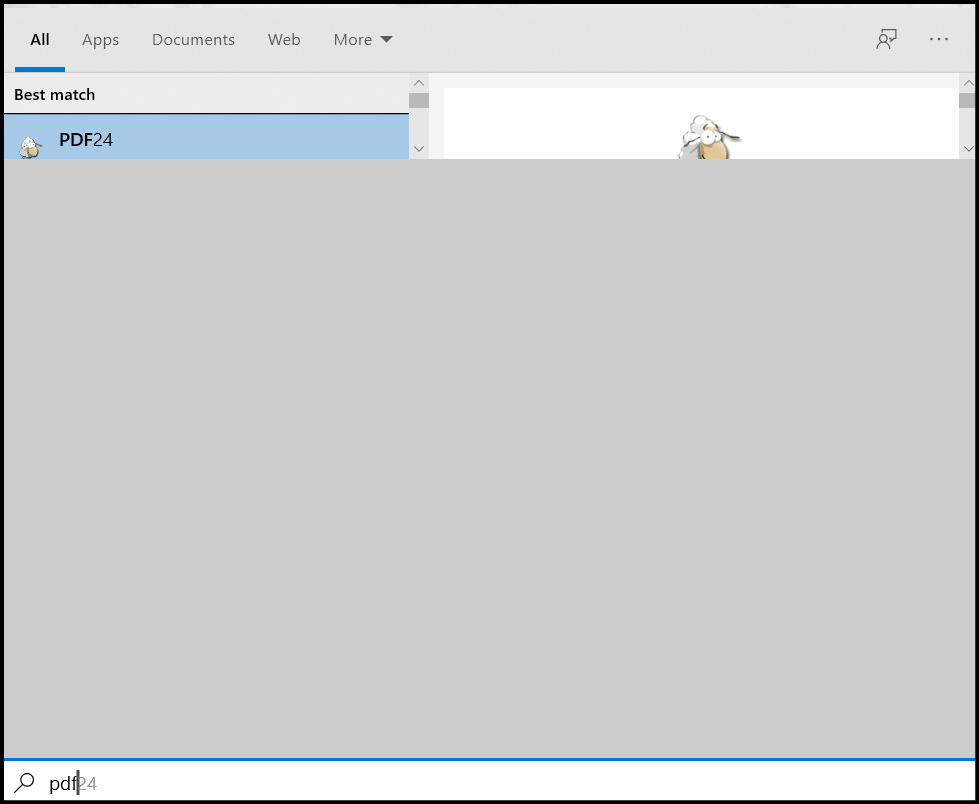
Task: Switch to the Apps tab
Action: (101, 39)
